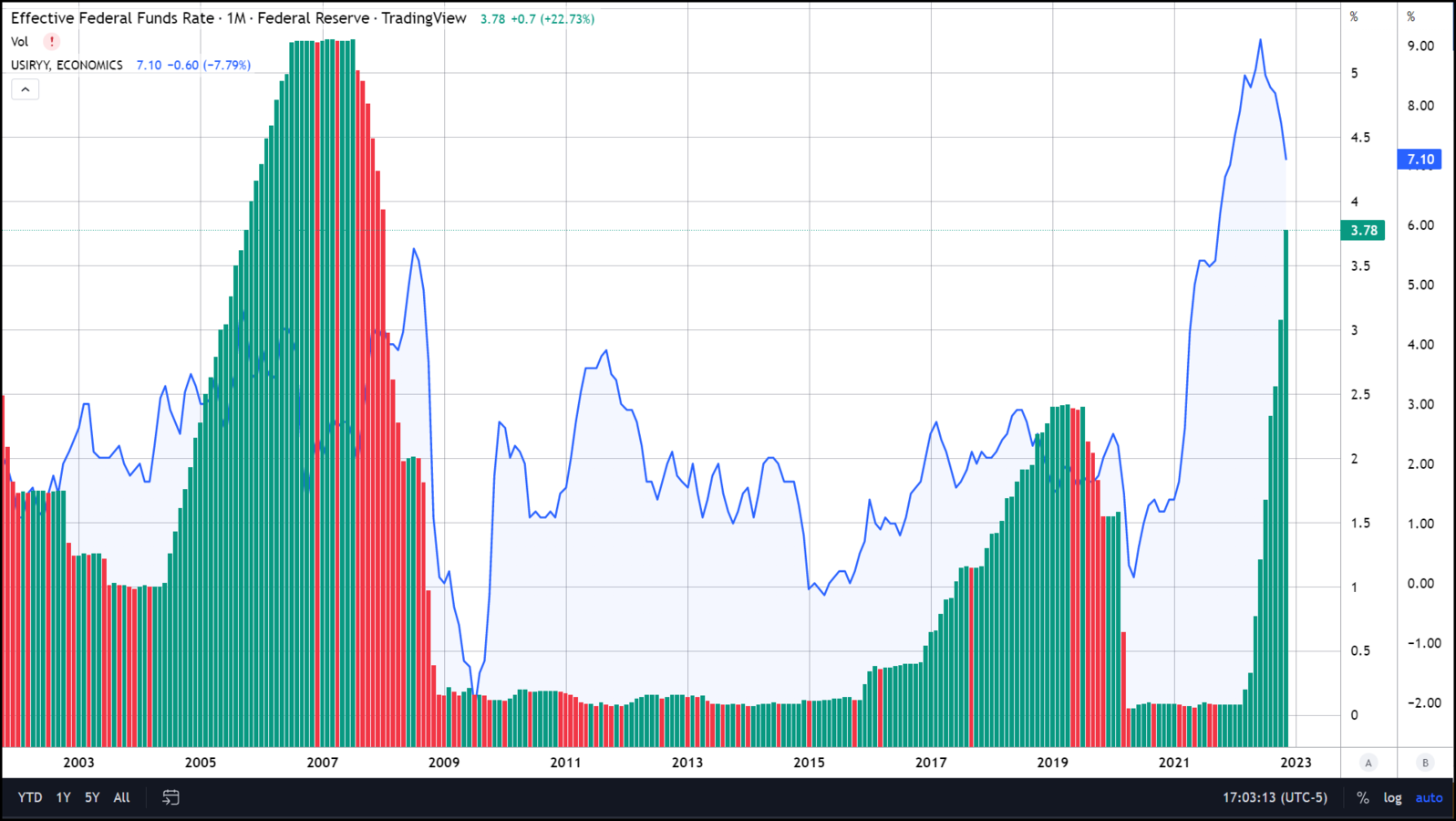Open the Vol indicator legend
This screenshot has width=1456, height=821.
[19, 41]
